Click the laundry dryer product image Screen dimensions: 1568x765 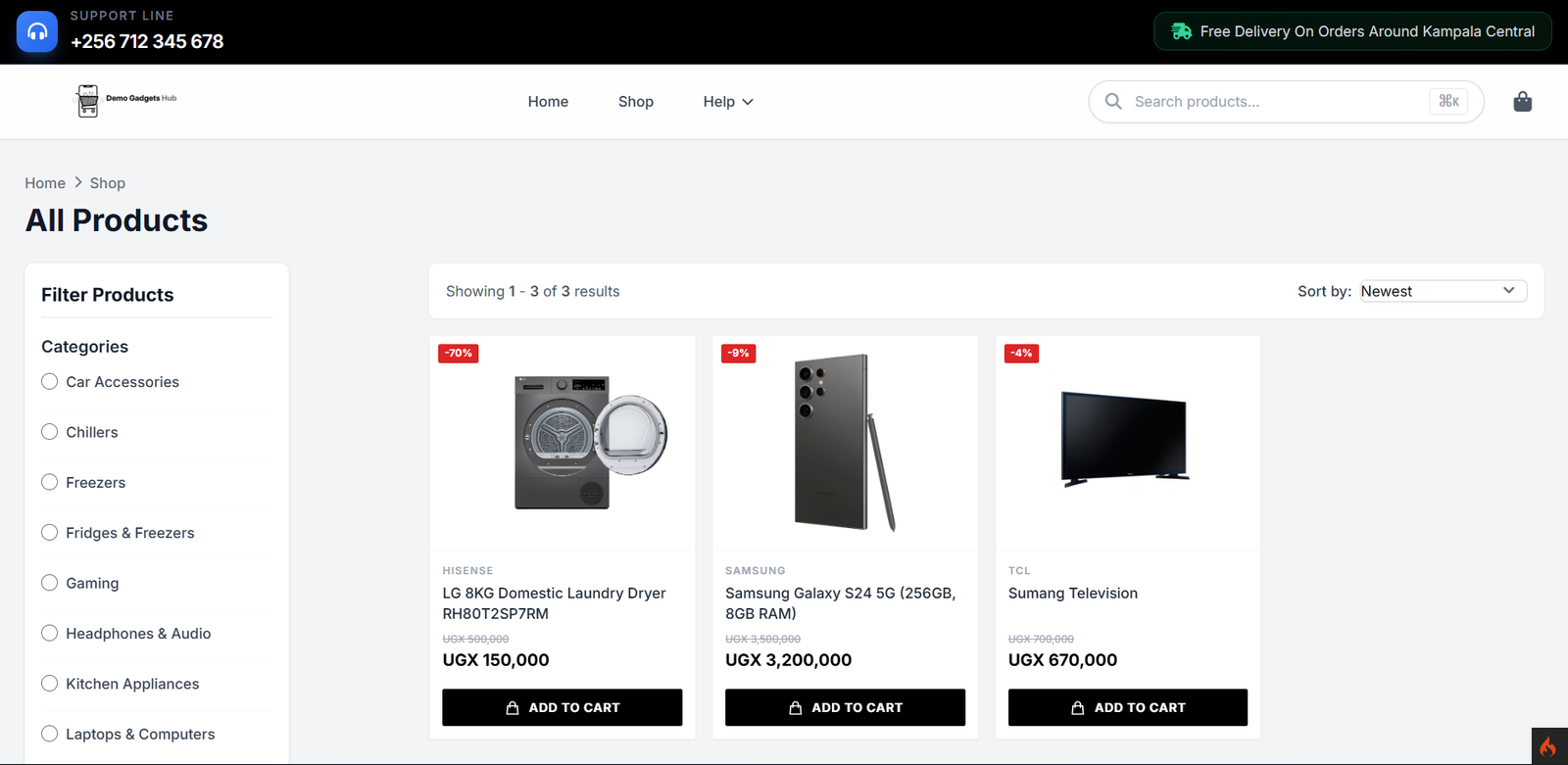tap(591, 442)
